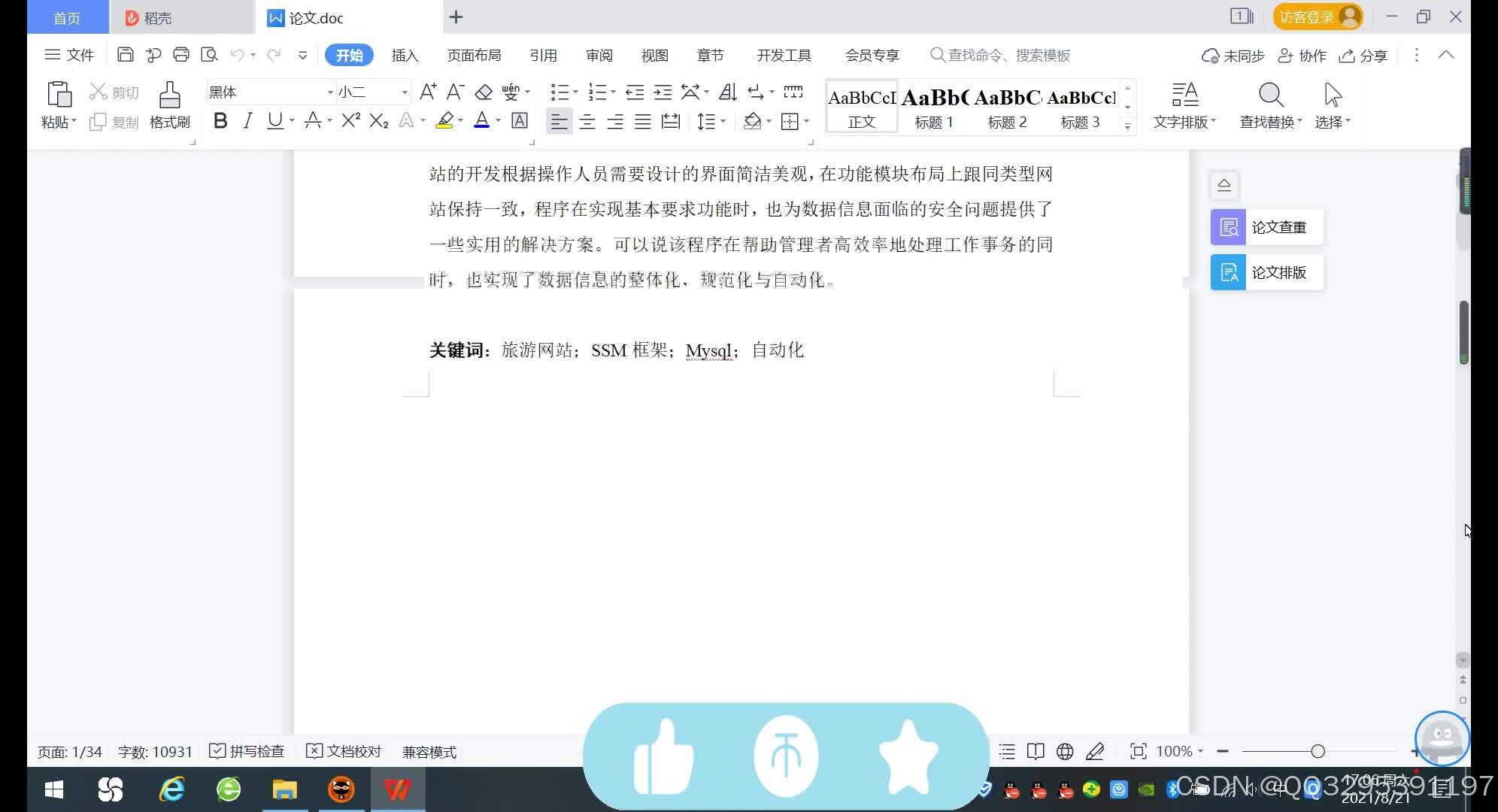Click the character border A icon
The image size is (1498, 812).
pos(520,120)
